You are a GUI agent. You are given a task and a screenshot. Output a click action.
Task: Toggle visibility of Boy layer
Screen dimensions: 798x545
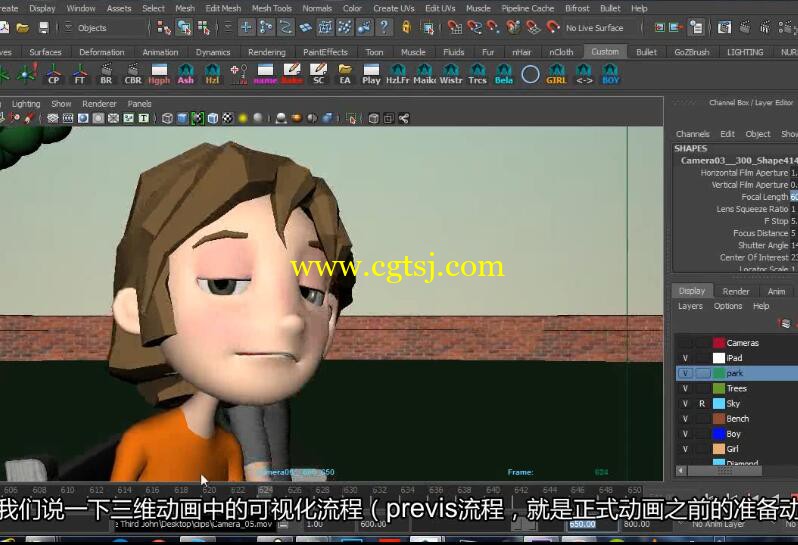685,434
